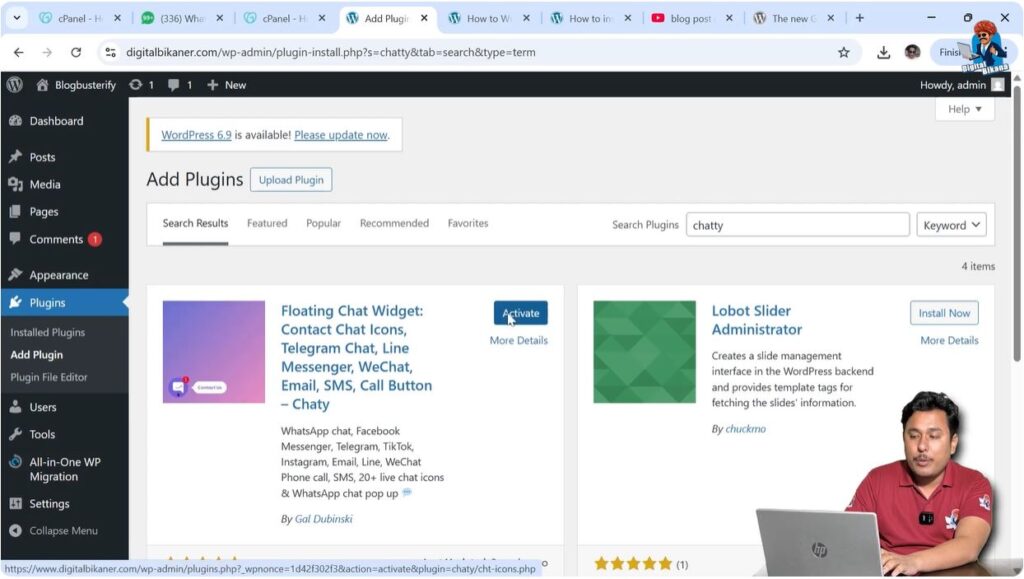1024x579 pixels.
Task: Open Add Plugin submenu item
Action: 37,354
